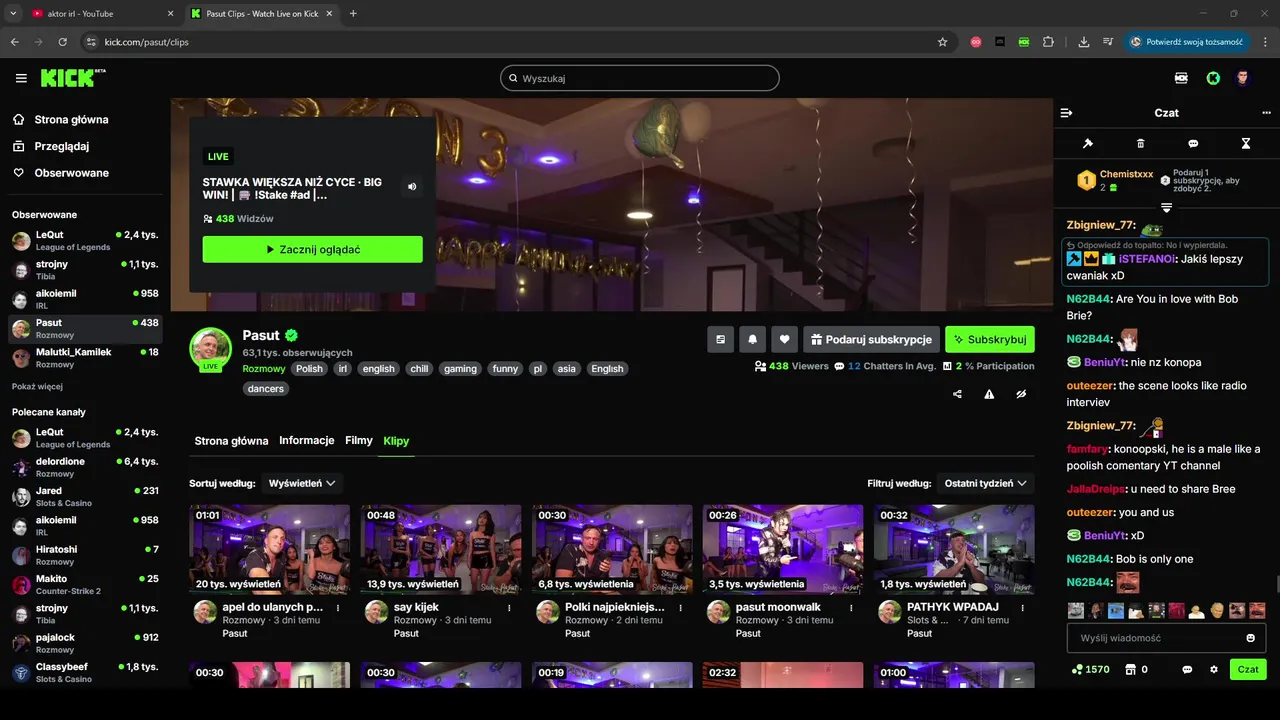Viewport: 1280px width, 720px height.
Task: Click the KICK logo
Action: pyautogui.click(x=73, y=78)
